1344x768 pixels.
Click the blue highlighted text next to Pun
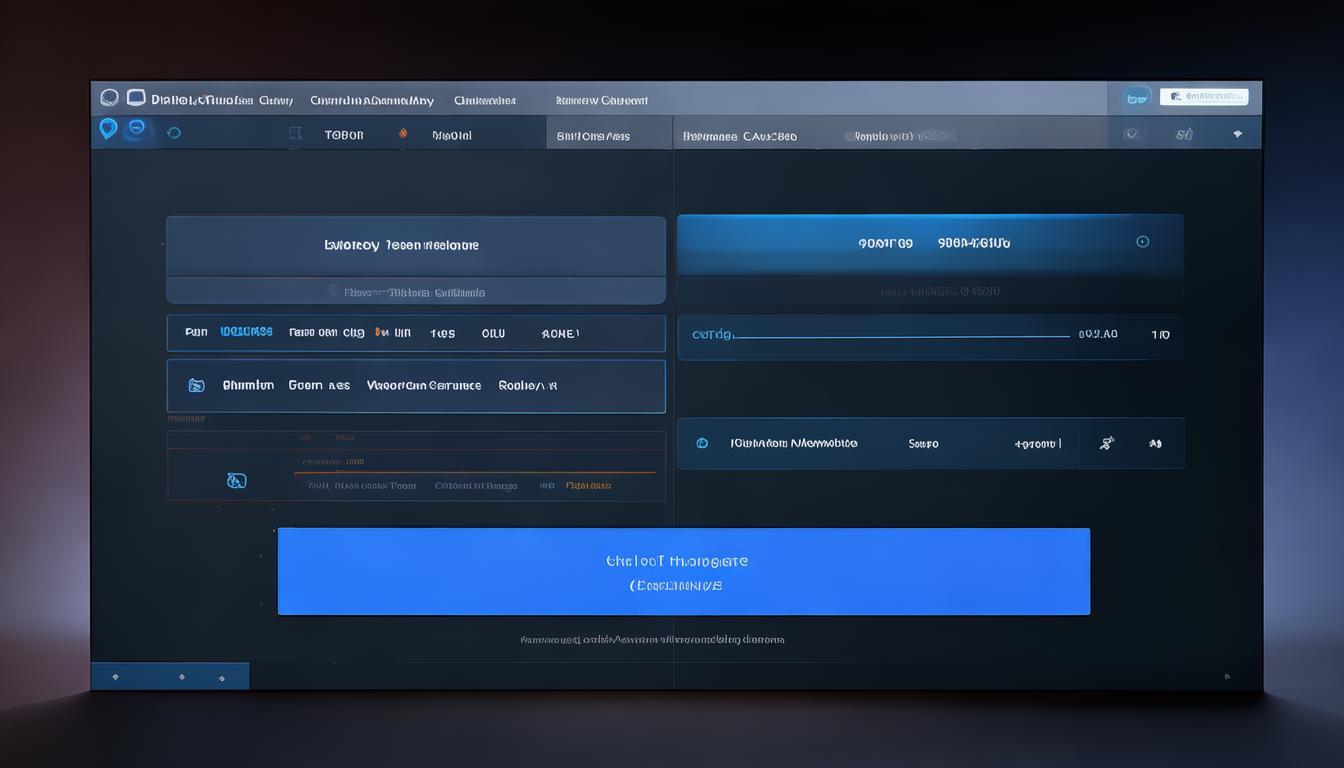point(246,332)
